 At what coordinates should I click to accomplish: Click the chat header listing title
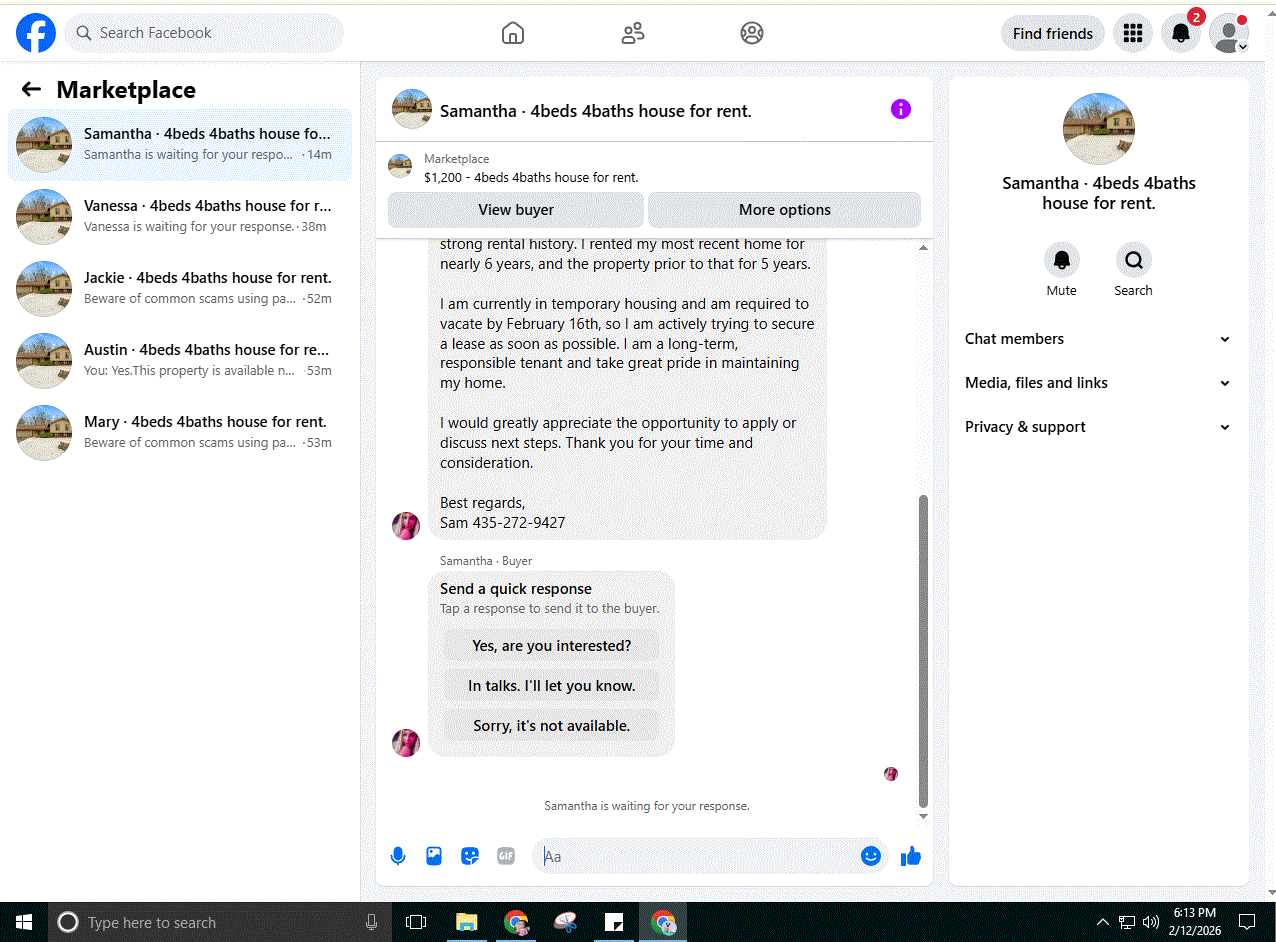(595, 111)
